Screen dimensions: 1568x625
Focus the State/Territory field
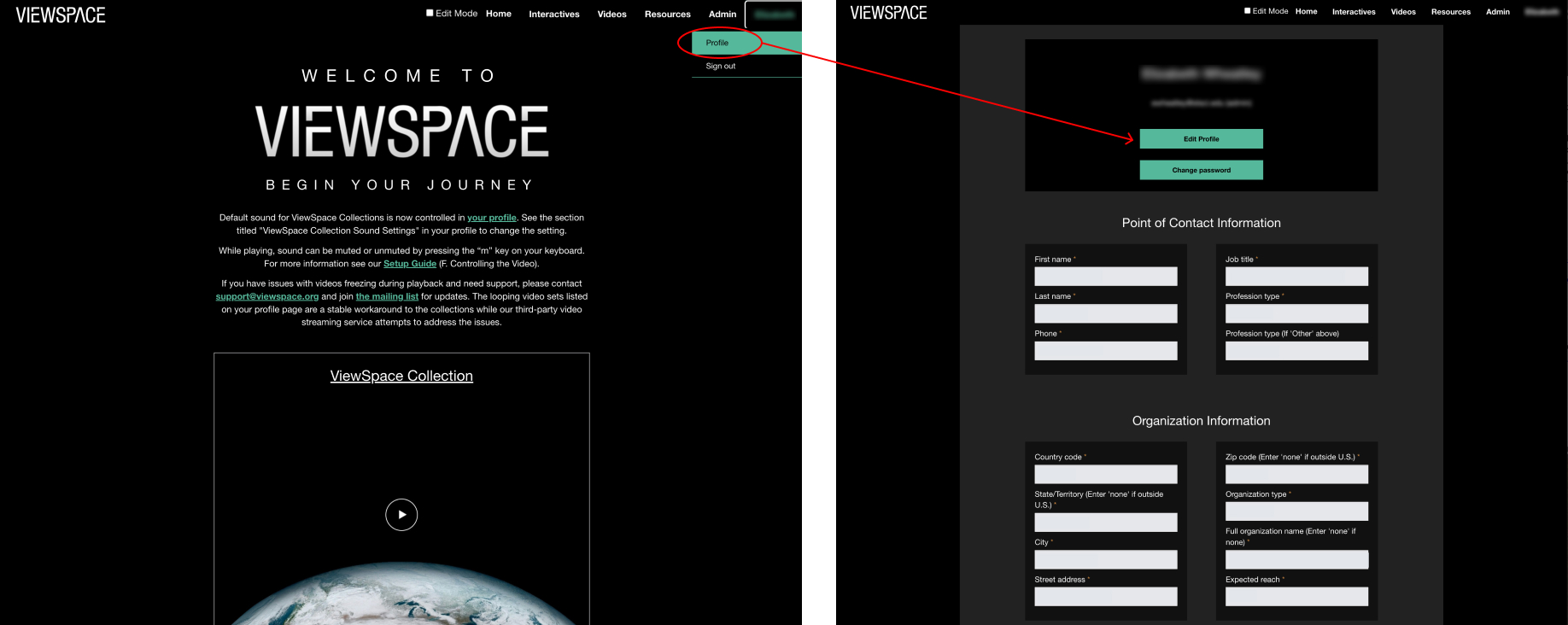[x=1106, y=523]
